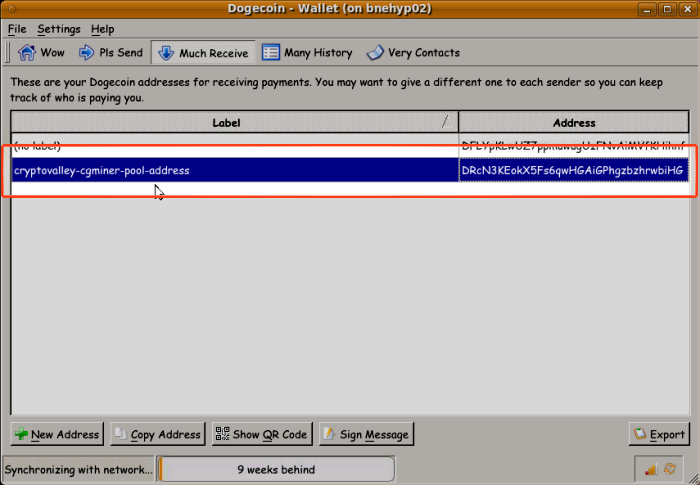Viewport: 700px width, 485px height.
Task: Click the network connections signal icon
Action: click(651, 469)
